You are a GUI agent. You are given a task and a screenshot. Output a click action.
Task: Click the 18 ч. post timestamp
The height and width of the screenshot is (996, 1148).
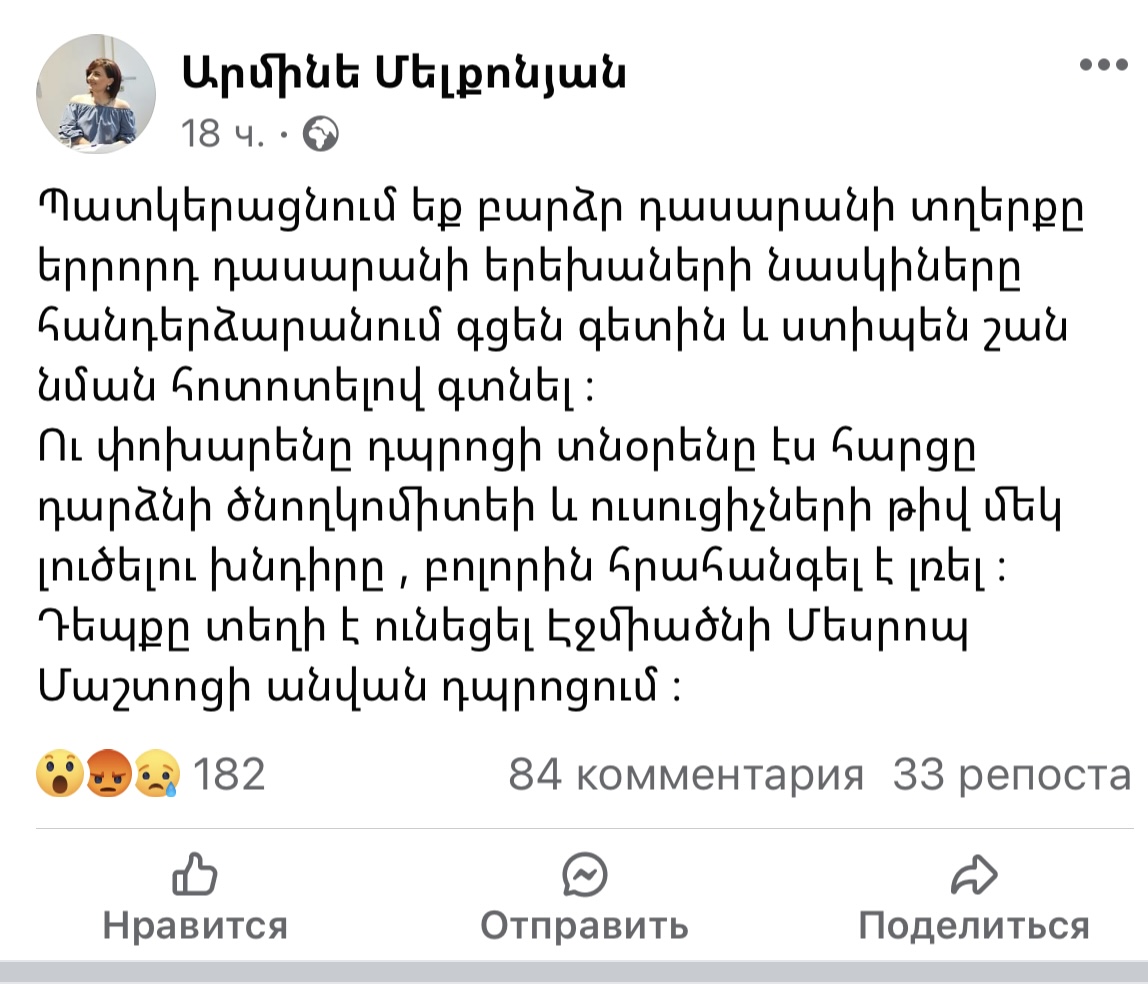pyautogui.click(x=223, y=134)
